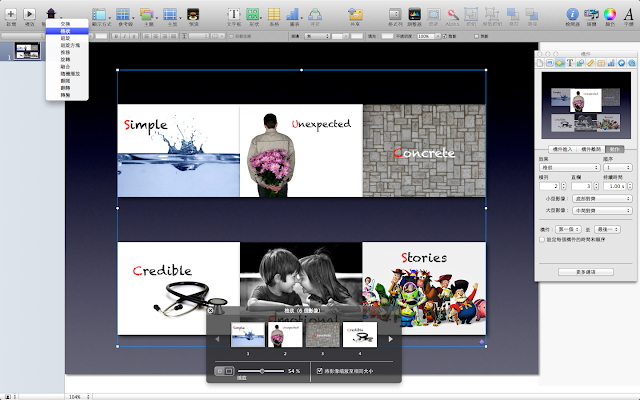Screen dimensions: 640x400
Task: Open the 第一個 first build dropdown
Action: pos(568,229)
